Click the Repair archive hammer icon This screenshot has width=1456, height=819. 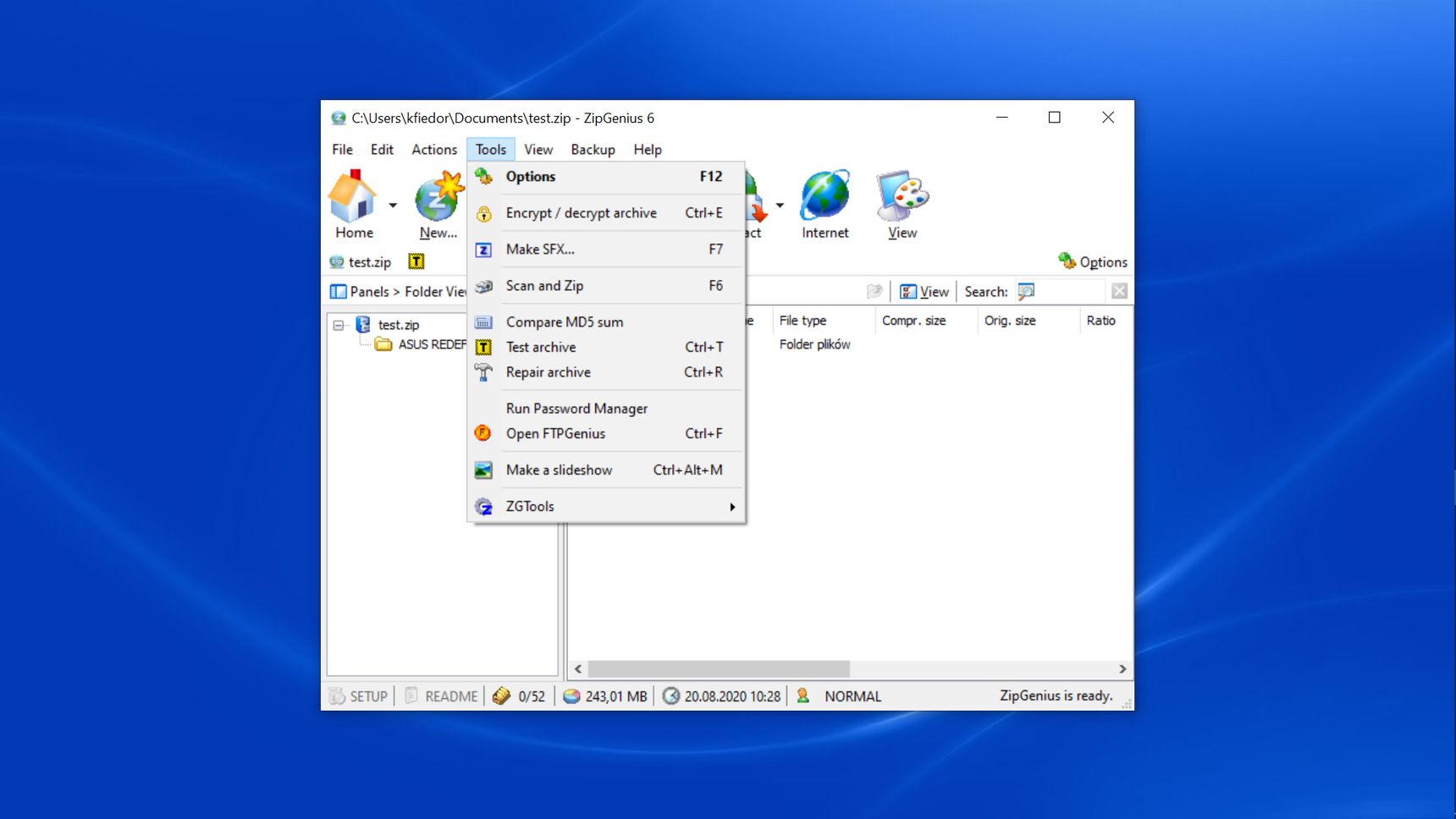483,372
